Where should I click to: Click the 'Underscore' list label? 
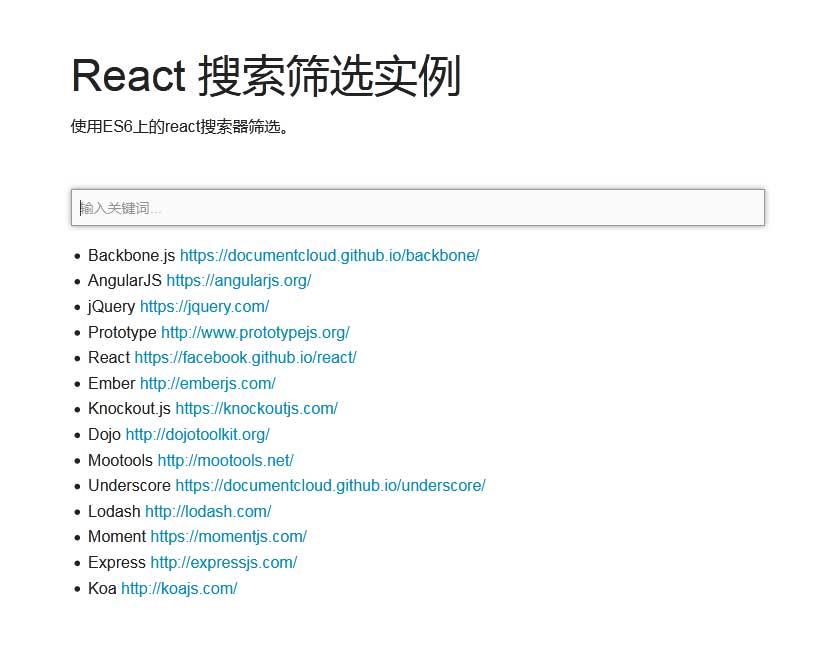pyautogui.click(x=130, y=485)
